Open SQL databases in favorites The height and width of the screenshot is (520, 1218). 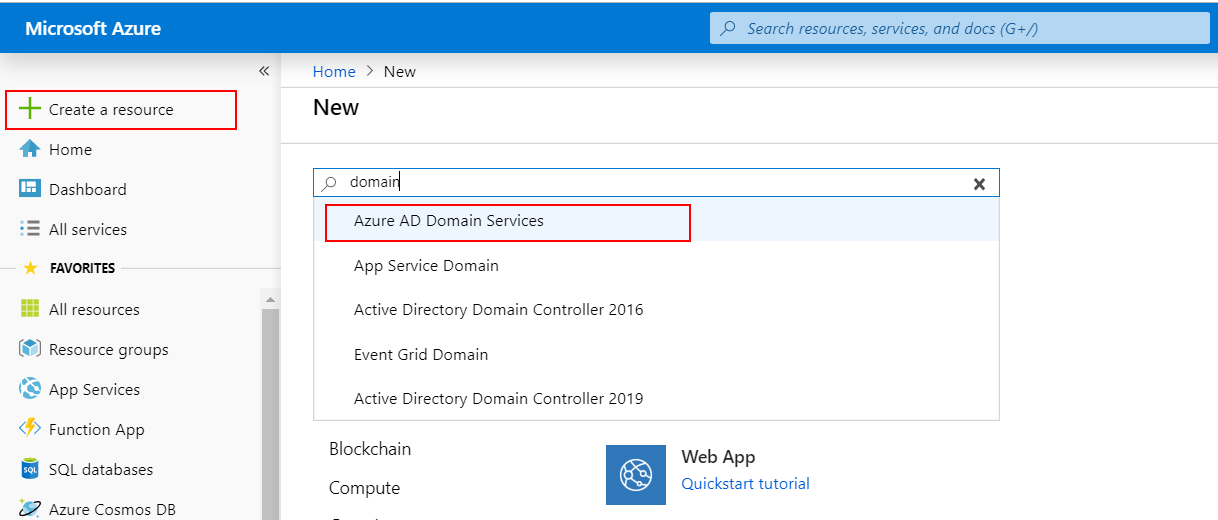tap(101, 469)
